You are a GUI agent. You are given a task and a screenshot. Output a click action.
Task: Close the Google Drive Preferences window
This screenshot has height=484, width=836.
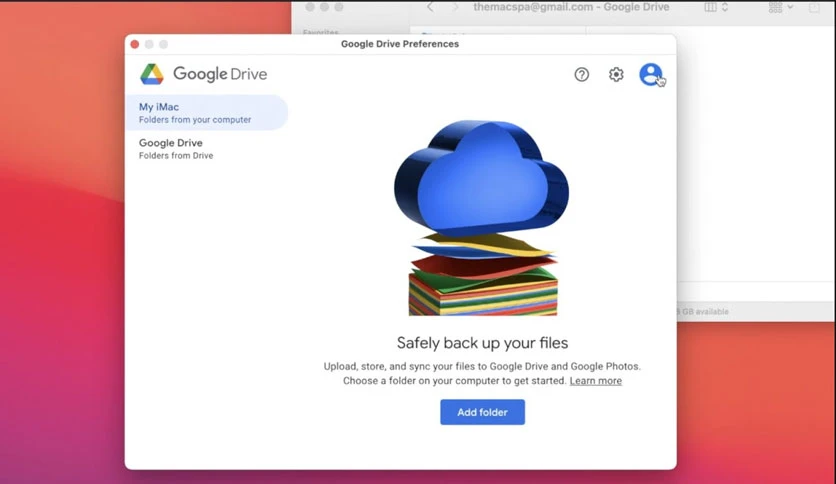135,44
